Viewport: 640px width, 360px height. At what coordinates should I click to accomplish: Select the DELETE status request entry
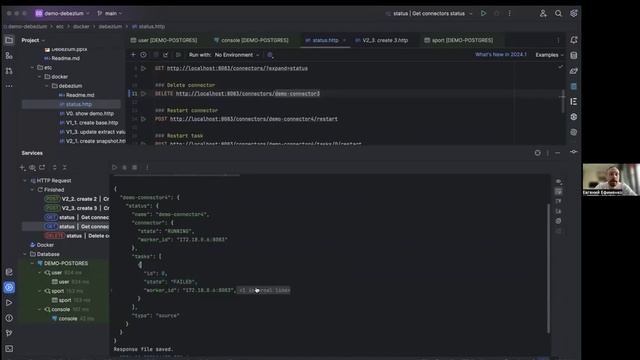[76, 236]
